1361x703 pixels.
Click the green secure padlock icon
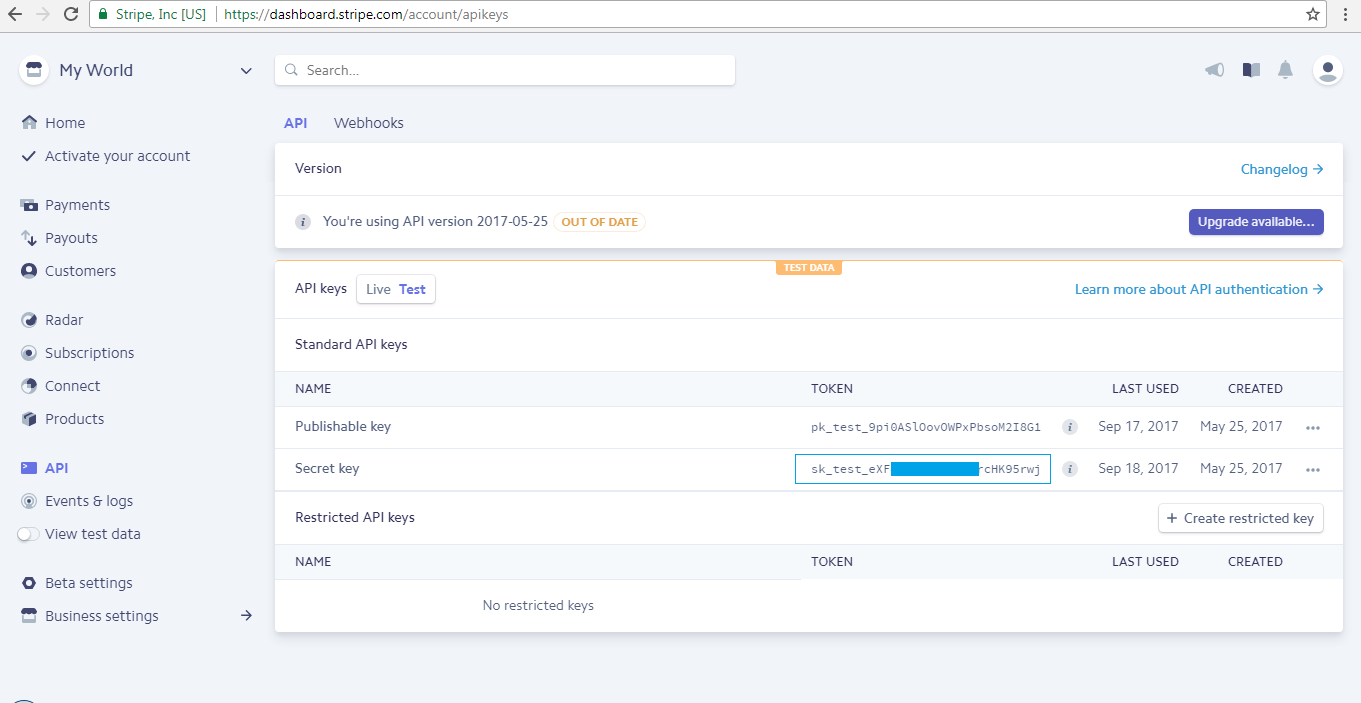(102, 14)
